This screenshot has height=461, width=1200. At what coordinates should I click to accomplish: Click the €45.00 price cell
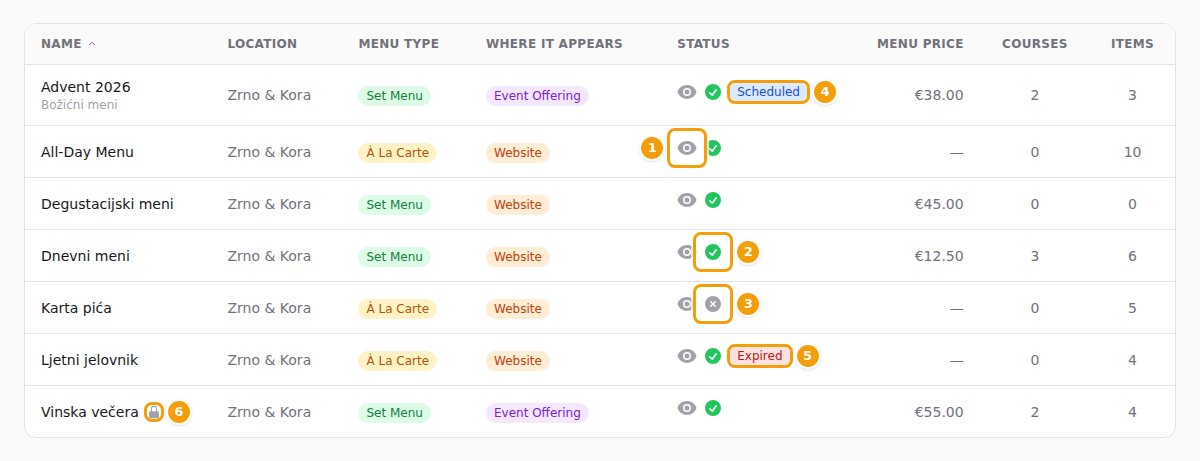(939, 205)
